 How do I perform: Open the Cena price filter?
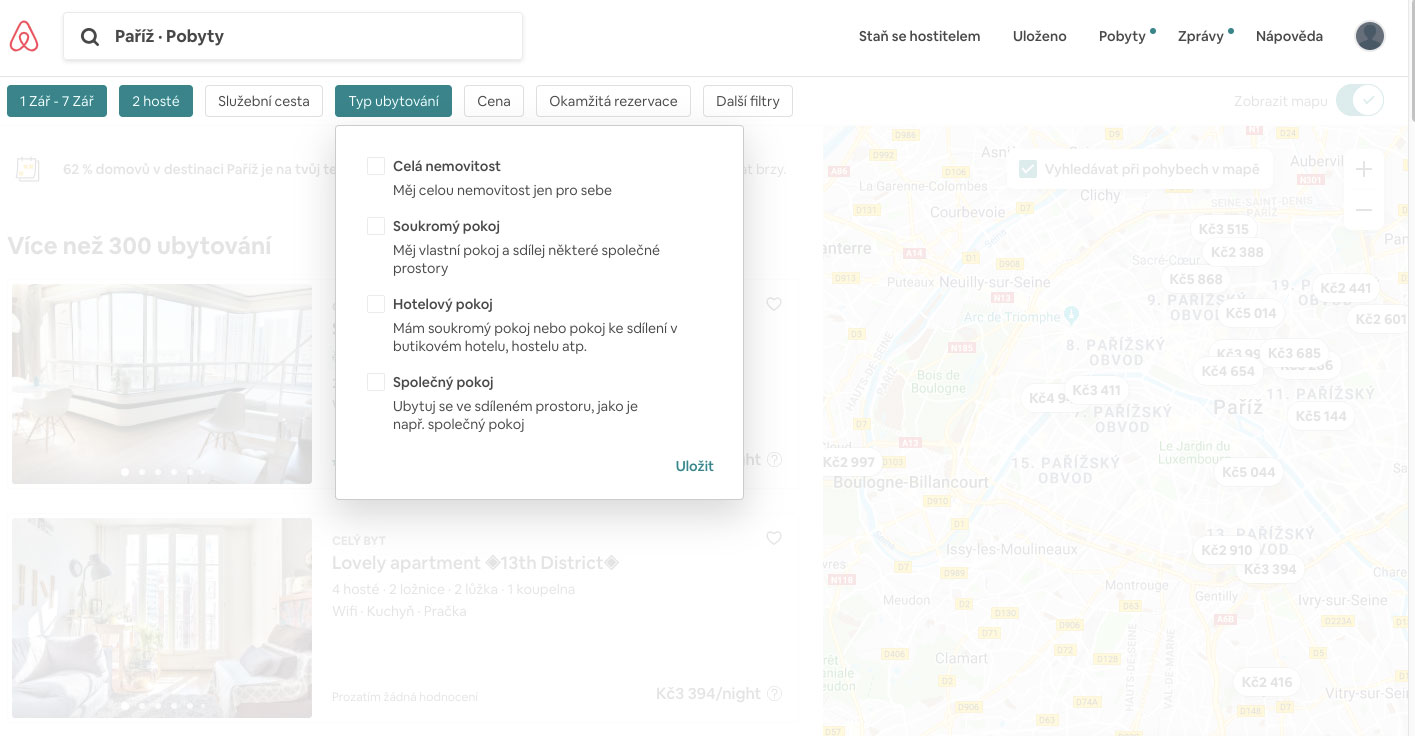[494, 101]
